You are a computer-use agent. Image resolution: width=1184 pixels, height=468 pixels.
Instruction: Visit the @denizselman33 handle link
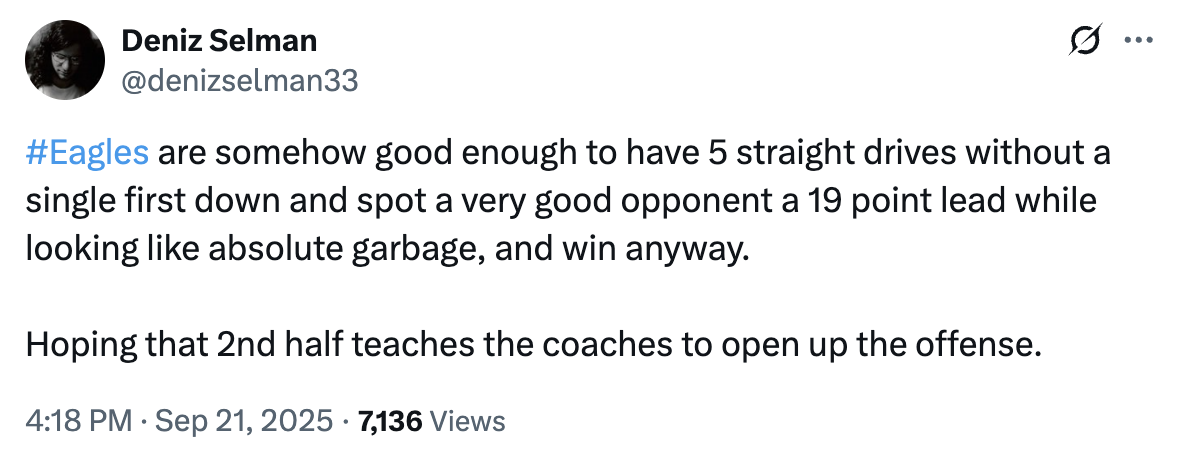[239, 80]
